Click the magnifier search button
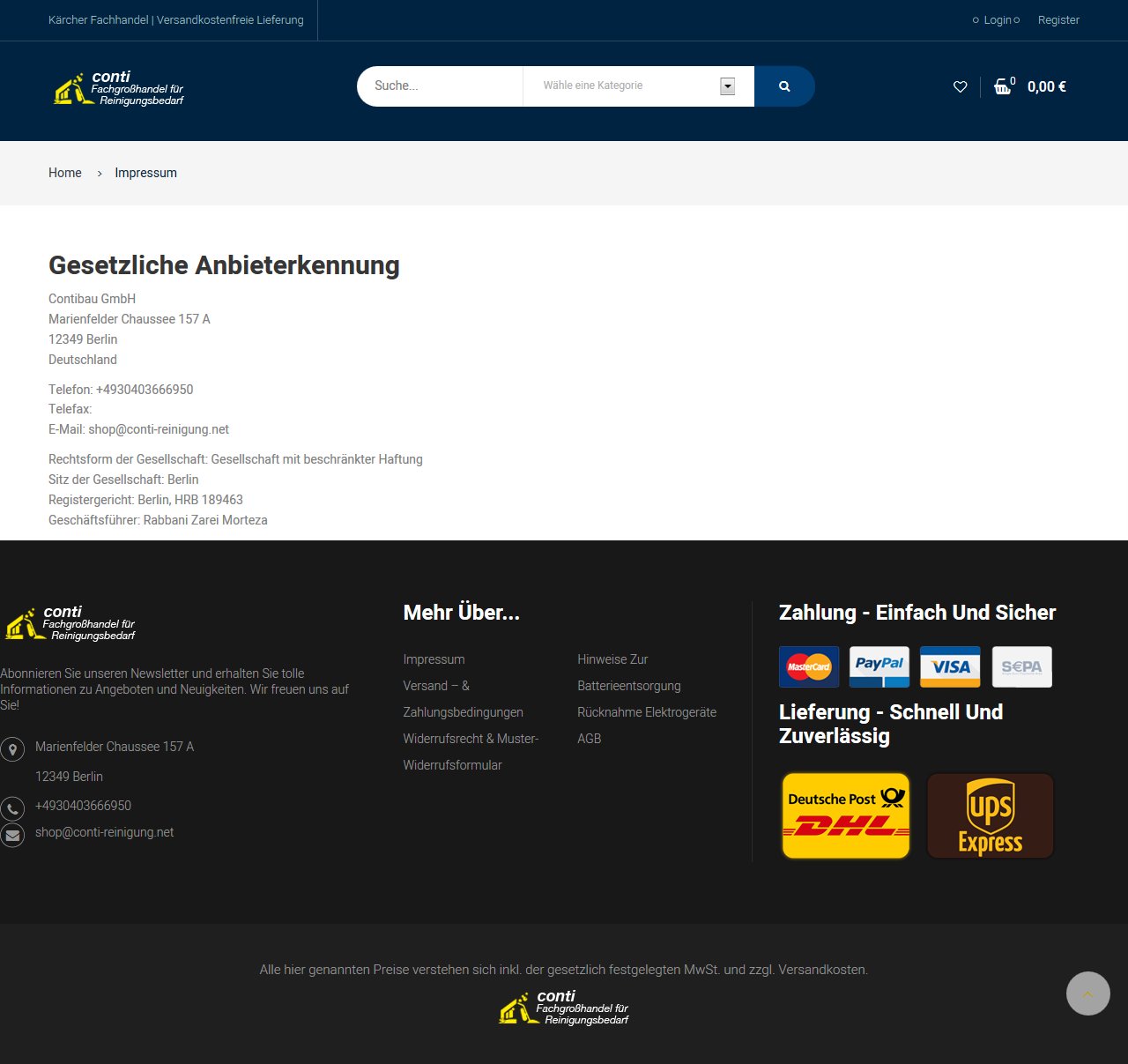This screenshot has height=1064, width=1128. [x=784, y=86]
